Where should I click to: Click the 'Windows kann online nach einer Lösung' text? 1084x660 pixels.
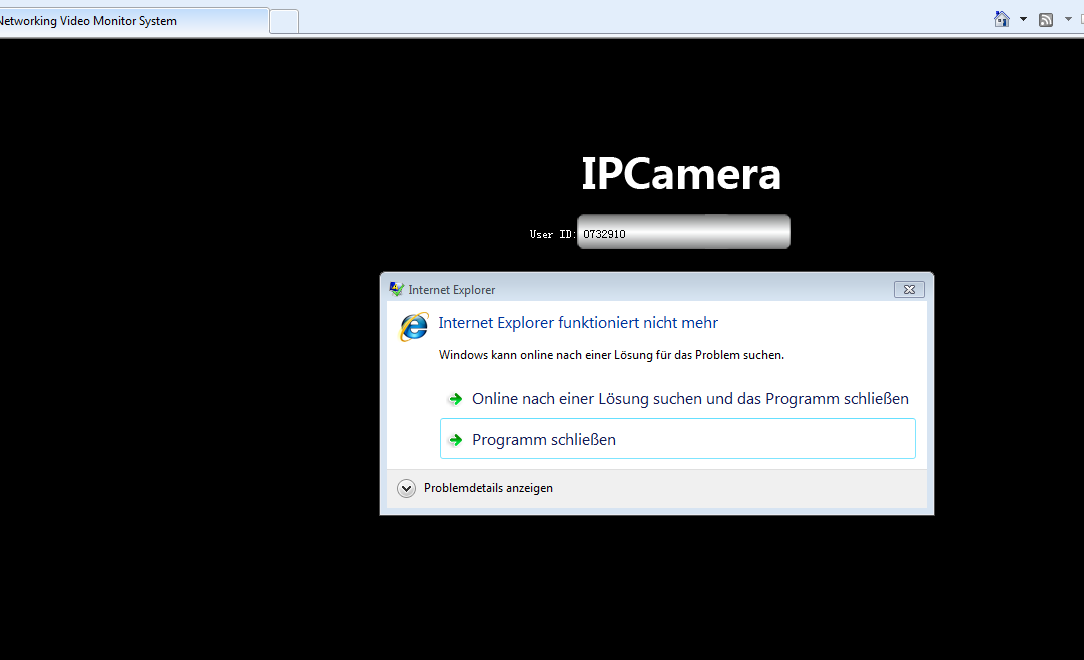click(x=611, y=355)
